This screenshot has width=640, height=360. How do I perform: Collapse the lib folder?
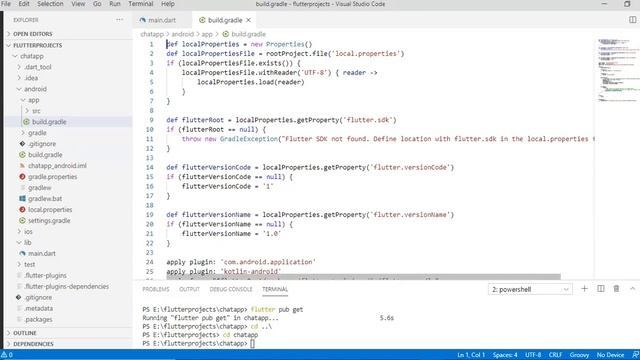pos(27,242)
